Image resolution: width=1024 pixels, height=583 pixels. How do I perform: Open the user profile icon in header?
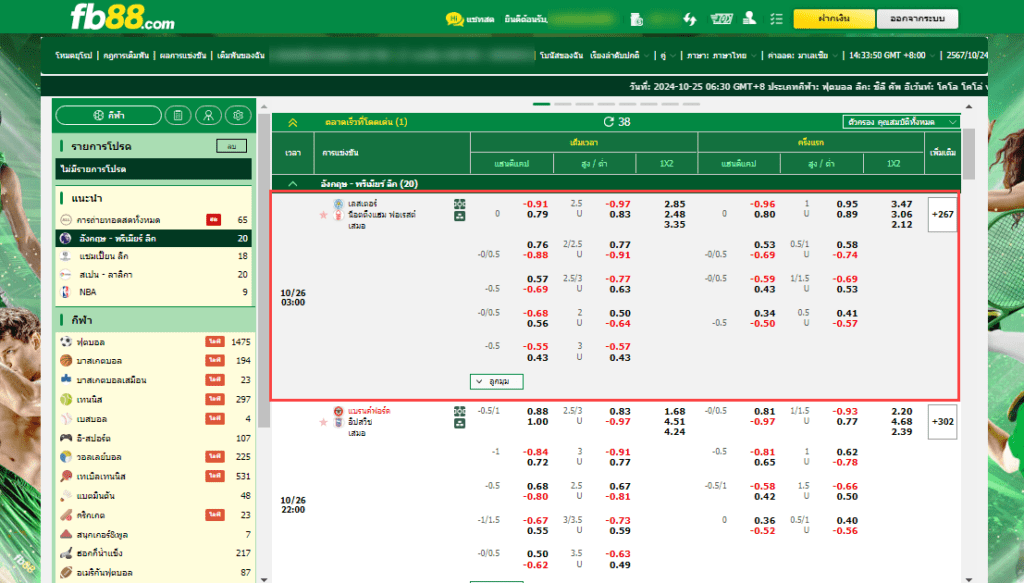750,18
